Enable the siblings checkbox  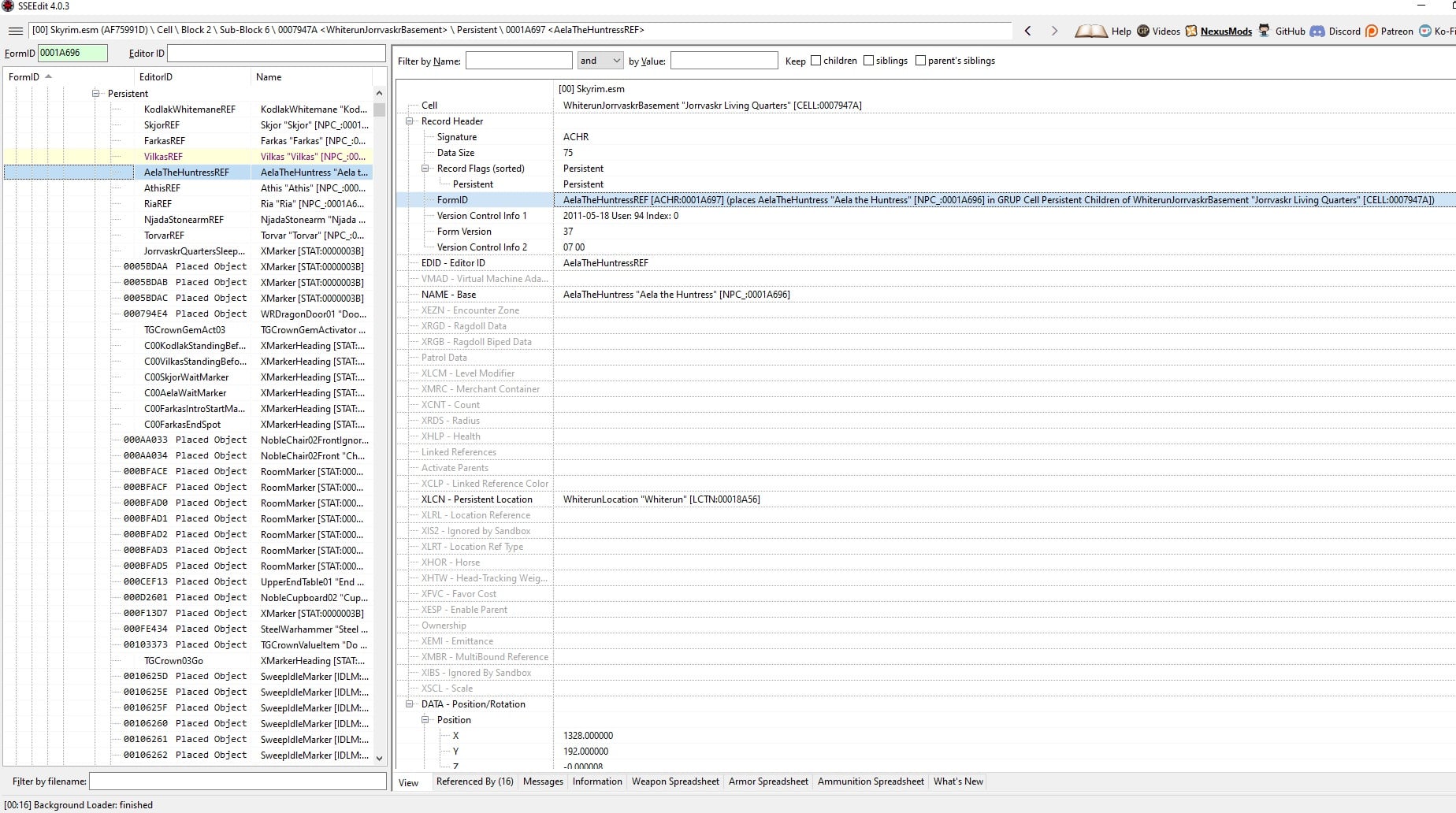click(868, 61)
